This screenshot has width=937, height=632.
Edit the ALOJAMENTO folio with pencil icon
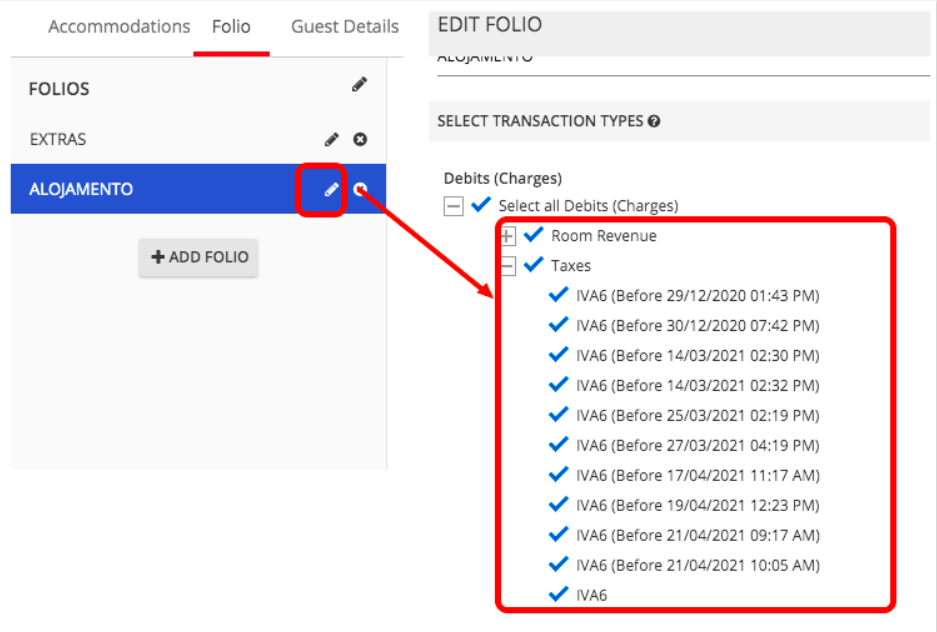(x=332, y=189)
